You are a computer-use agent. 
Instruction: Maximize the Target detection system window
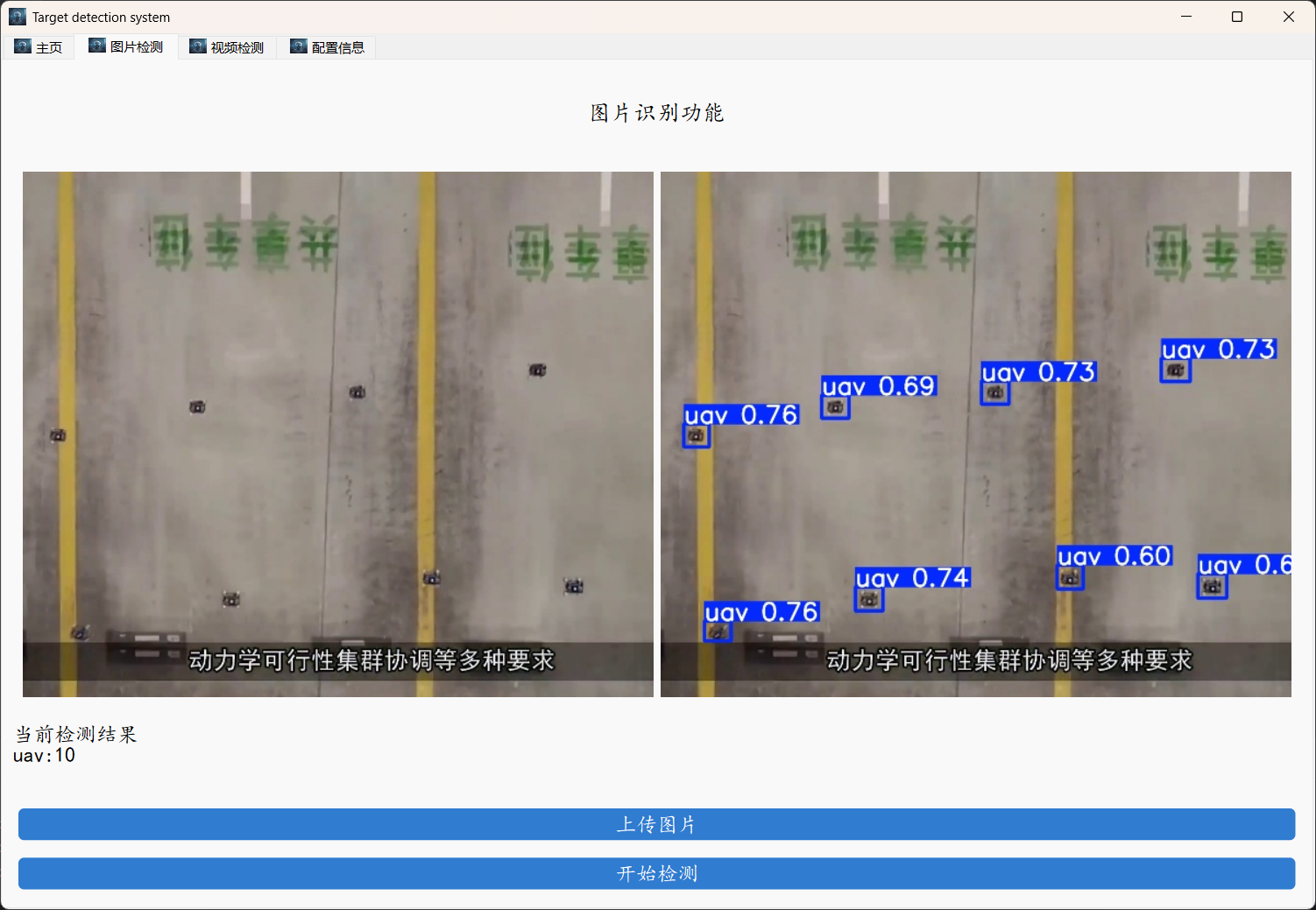[x=1237, y=17]
